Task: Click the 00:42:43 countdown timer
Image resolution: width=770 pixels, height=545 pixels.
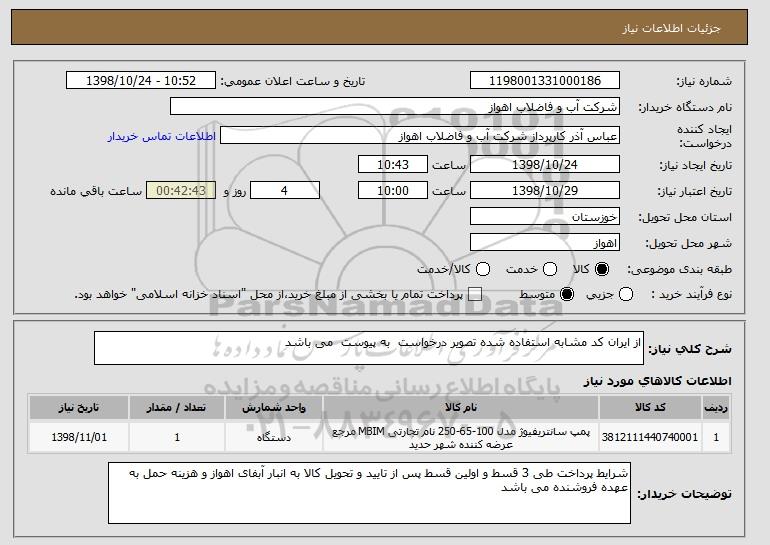Action: pyautogui.click(x=180, y=190)
